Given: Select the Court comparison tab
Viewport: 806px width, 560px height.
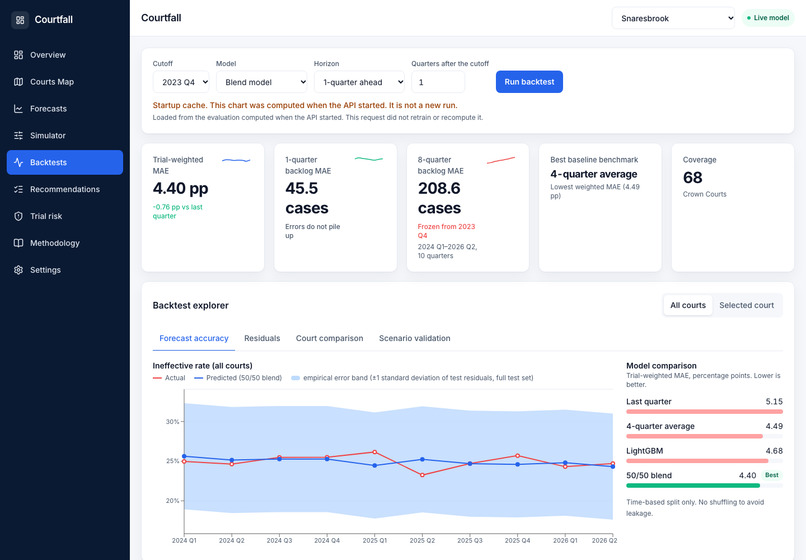Looking at the screenshot, I should [329, 338].
